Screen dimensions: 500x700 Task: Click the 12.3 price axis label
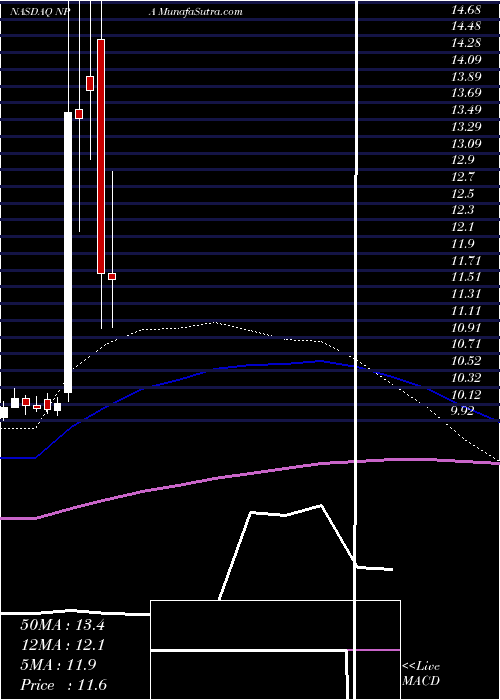462,210
